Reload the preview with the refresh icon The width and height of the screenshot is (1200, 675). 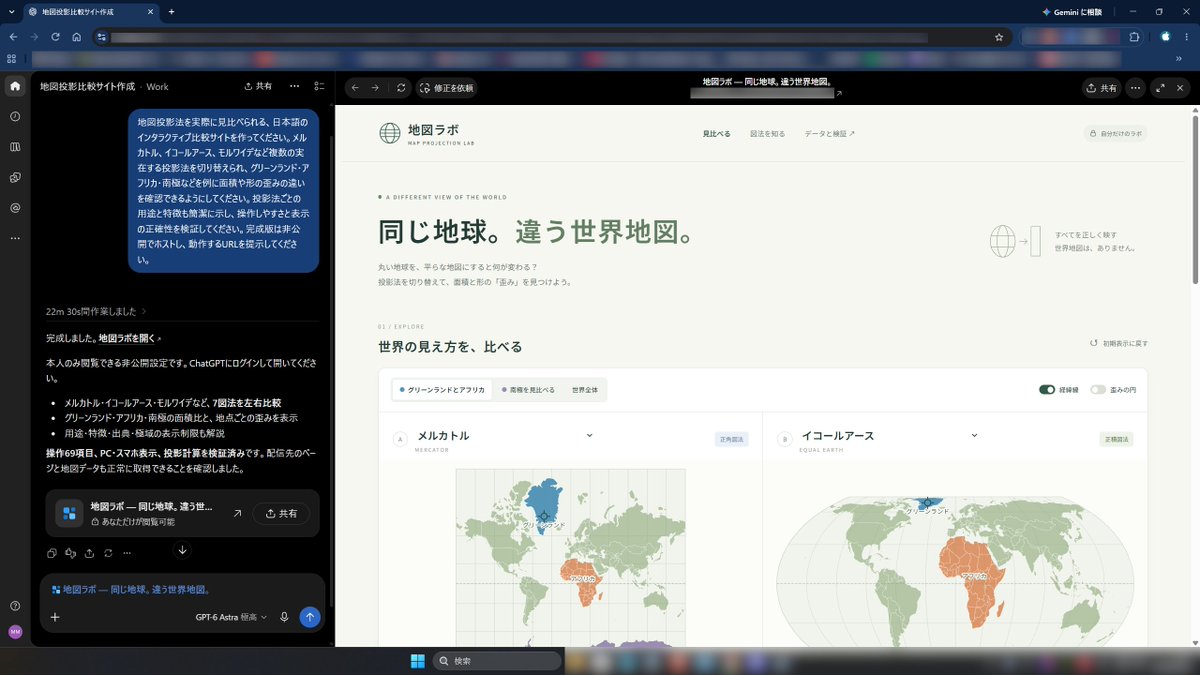pyautogui.click(x=401, y=88)
